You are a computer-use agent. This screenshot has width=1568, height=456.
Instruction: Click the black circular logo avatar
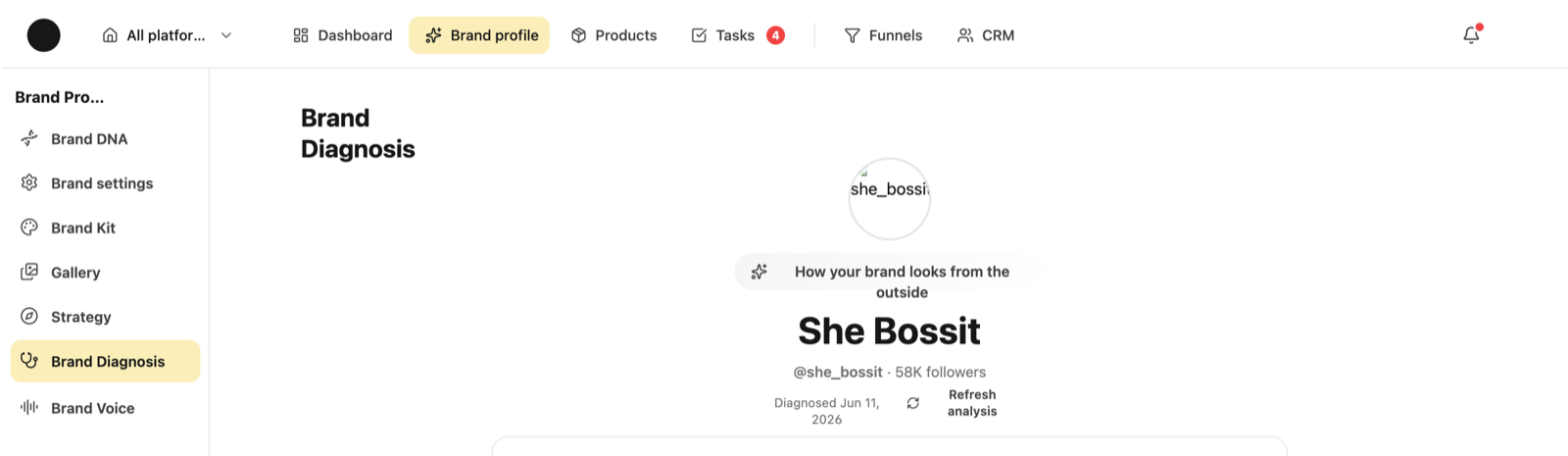tap(43, 35)
